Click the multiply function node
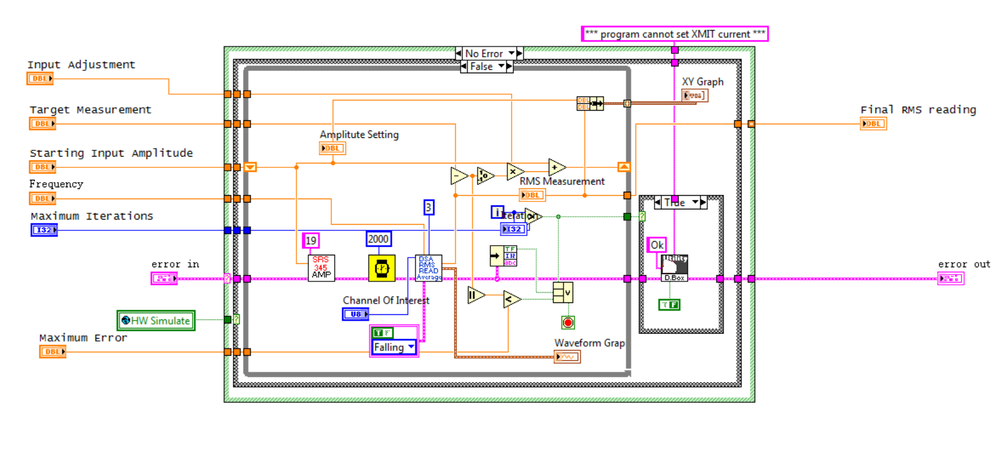The width and height of the screenshot is (998, 451). click(x=515, y=172)
